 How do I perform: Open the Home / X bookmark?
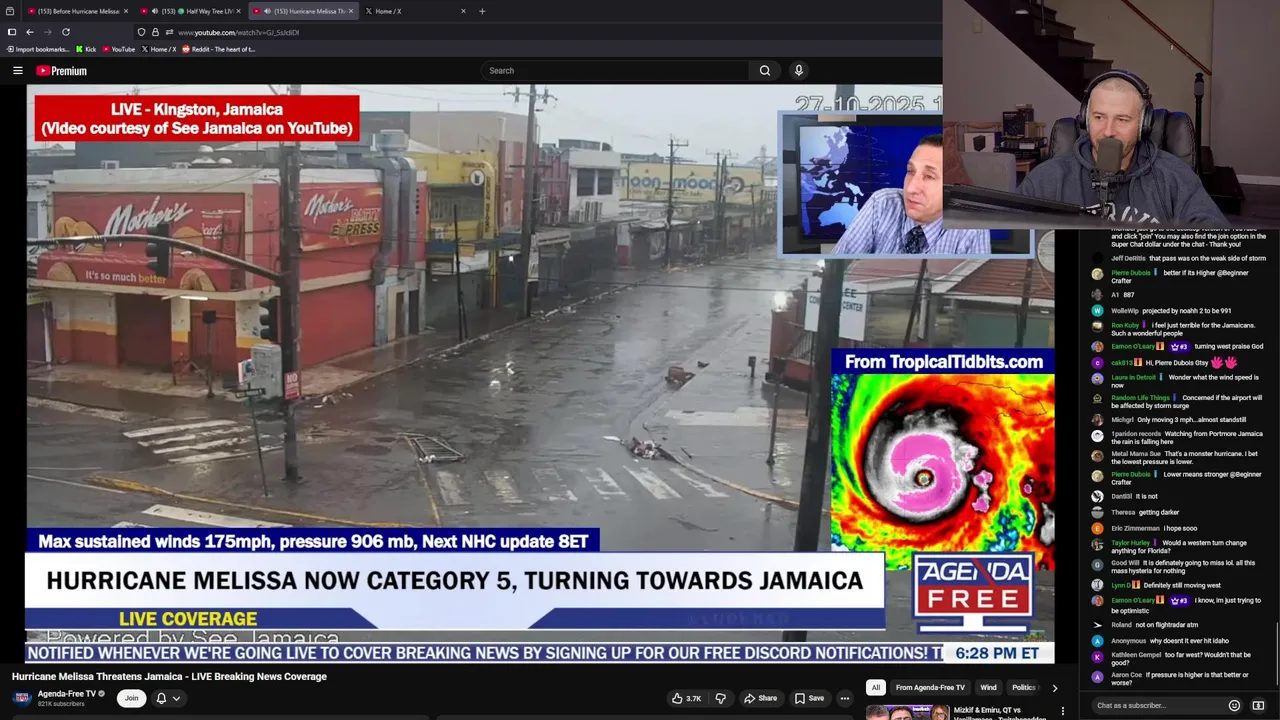(159, 49)
